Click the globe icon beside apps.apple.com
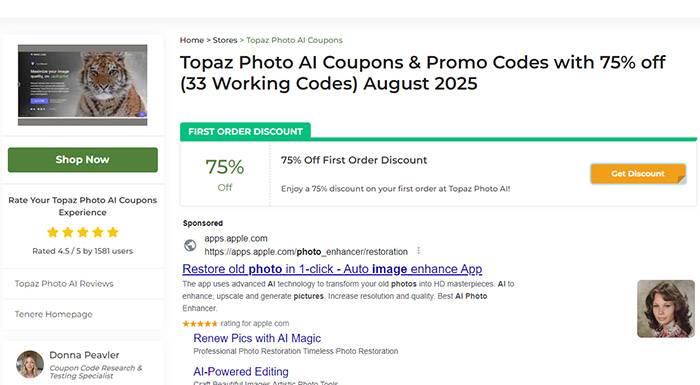This screenshot has height=385, width=700. pos(190,245)
